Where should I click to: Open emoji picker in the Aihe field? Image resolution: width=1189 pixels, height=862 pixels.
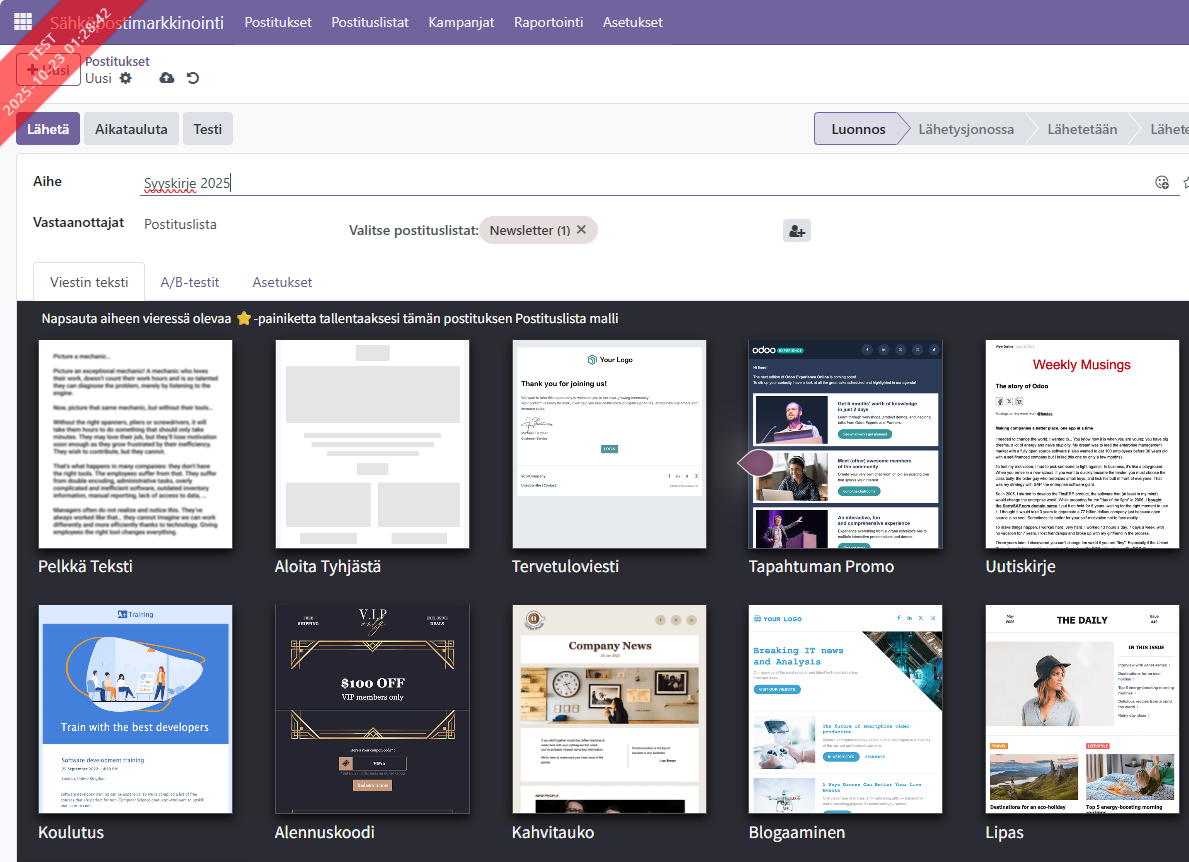click(x=1161, y=182)
